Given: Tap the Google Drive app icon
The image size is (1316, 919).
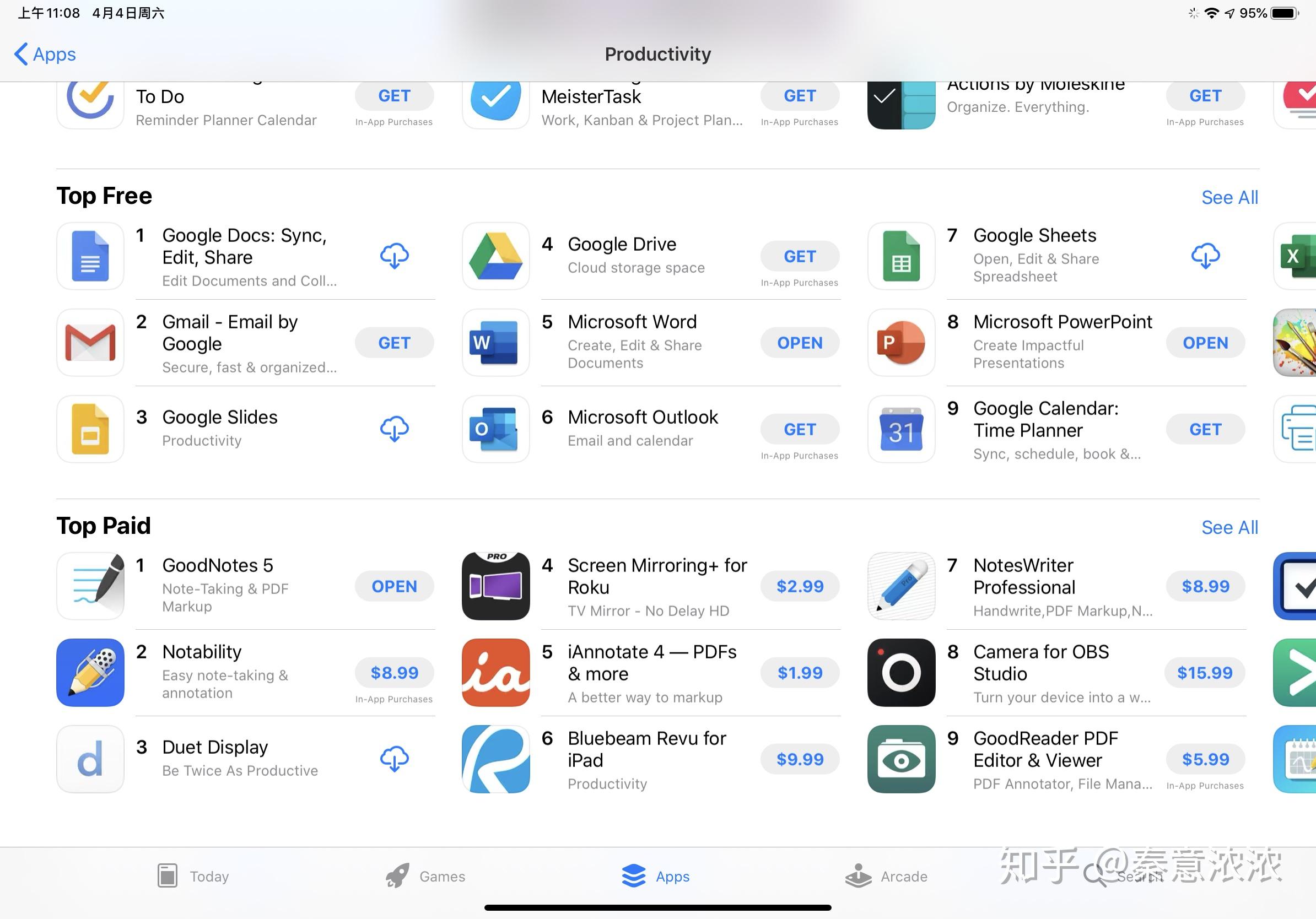Looking at the screenshot, I should 496,256.
